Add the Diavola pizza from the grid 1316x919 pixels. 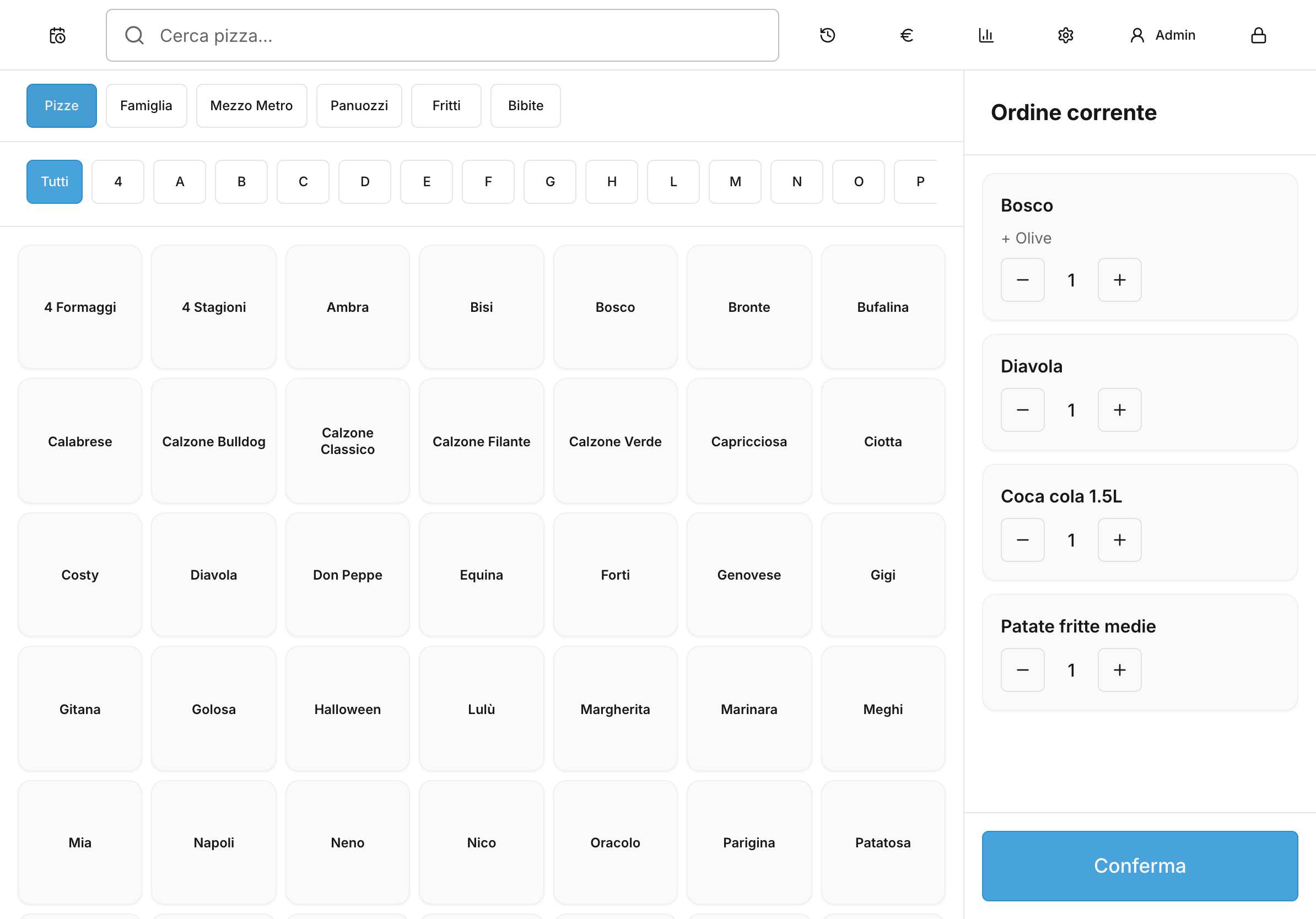tap(214, 575)
